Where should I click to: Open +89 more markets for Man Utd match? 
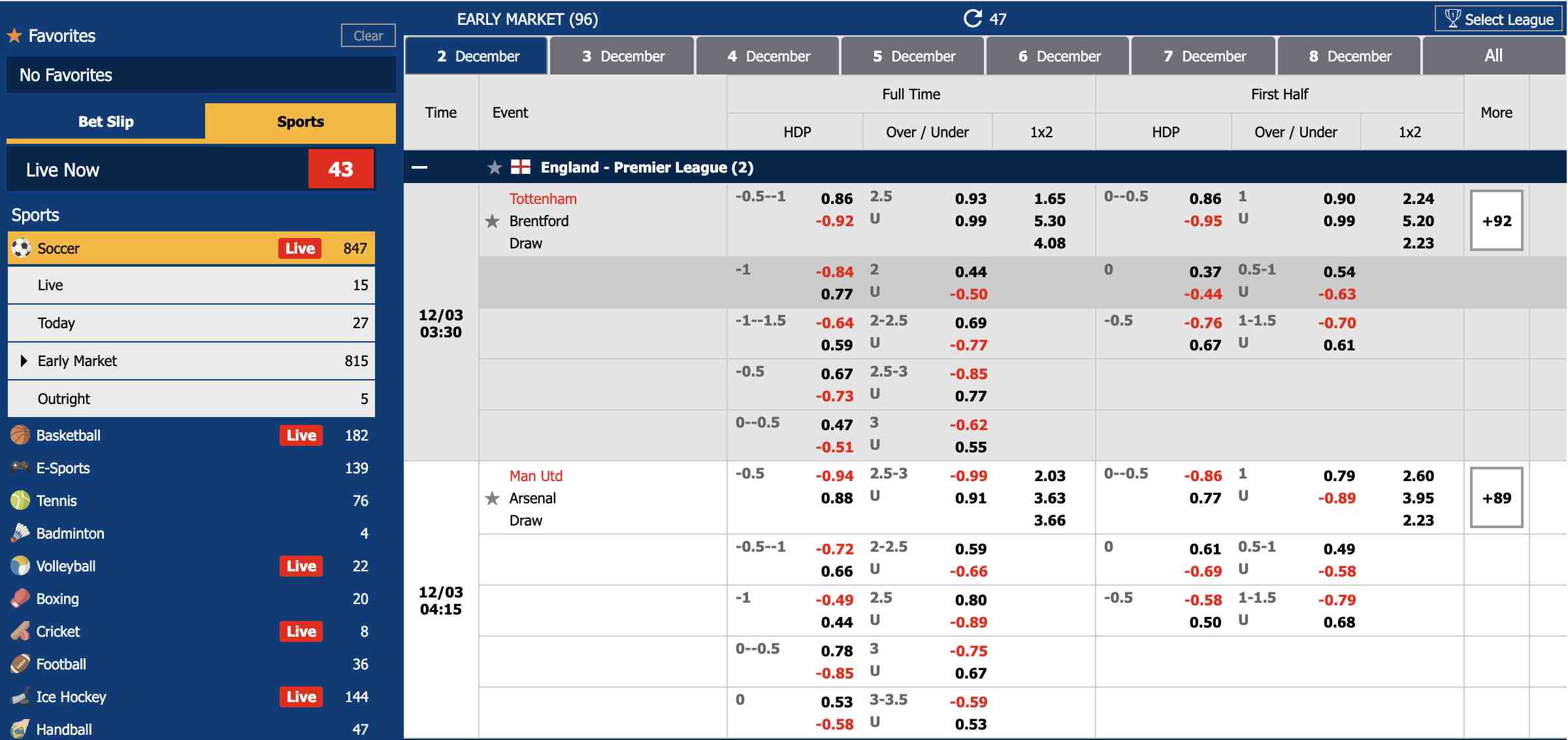point(1497,497)
